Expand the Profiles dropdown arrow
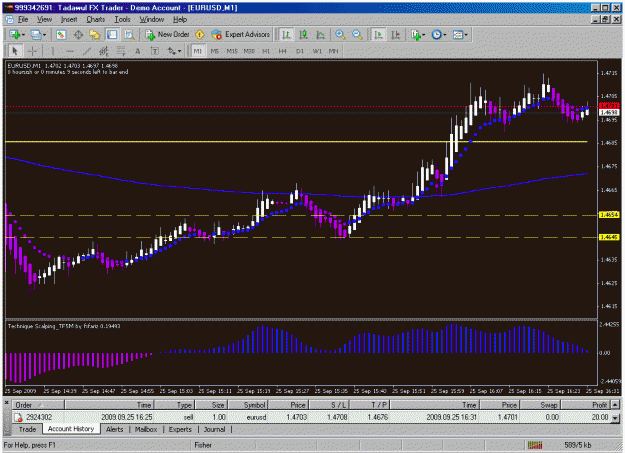 click(44, 35)
